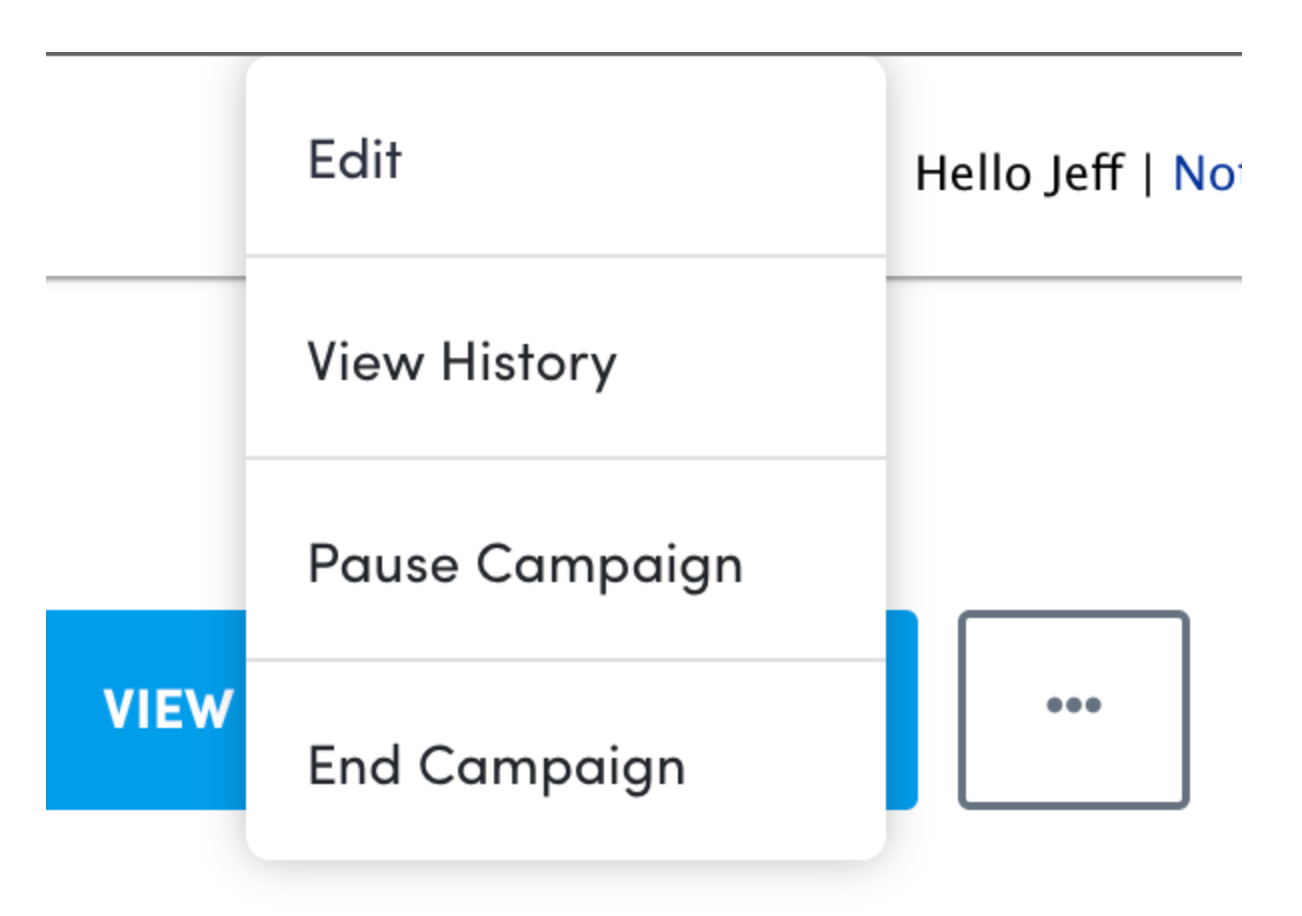Click the blue link after Hello Jeff
The image size is (1302, 916).
pos(1205,174)
